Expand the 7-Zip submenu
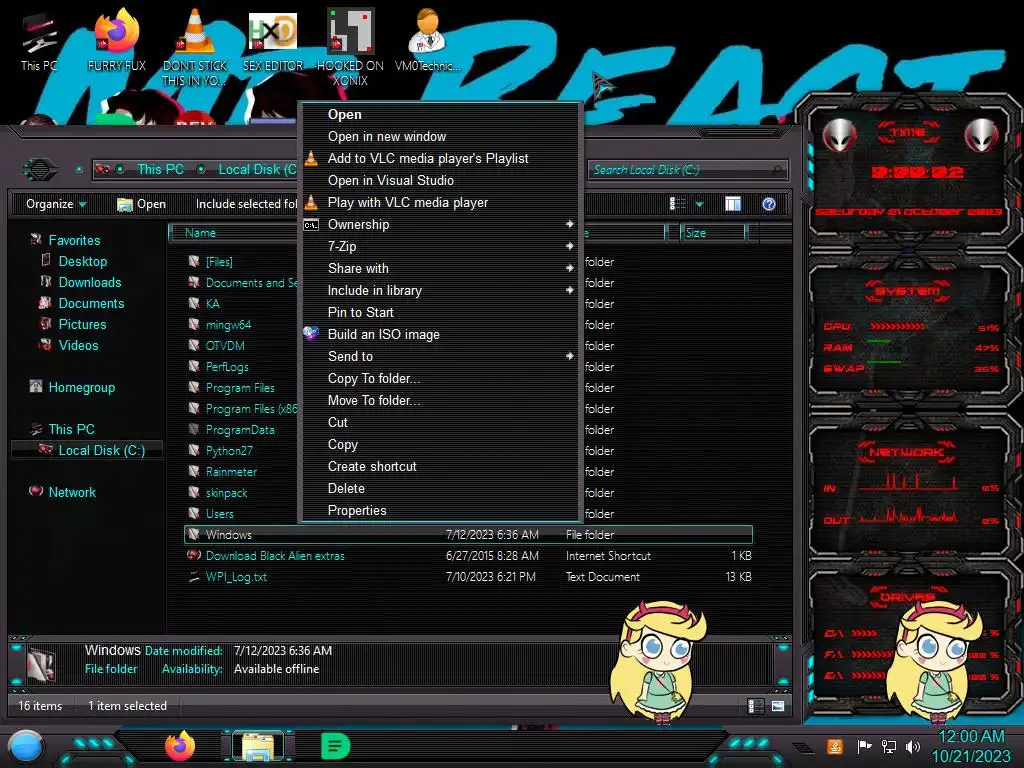The width and height of the screenshot is (1024, 768). (441, 246)
